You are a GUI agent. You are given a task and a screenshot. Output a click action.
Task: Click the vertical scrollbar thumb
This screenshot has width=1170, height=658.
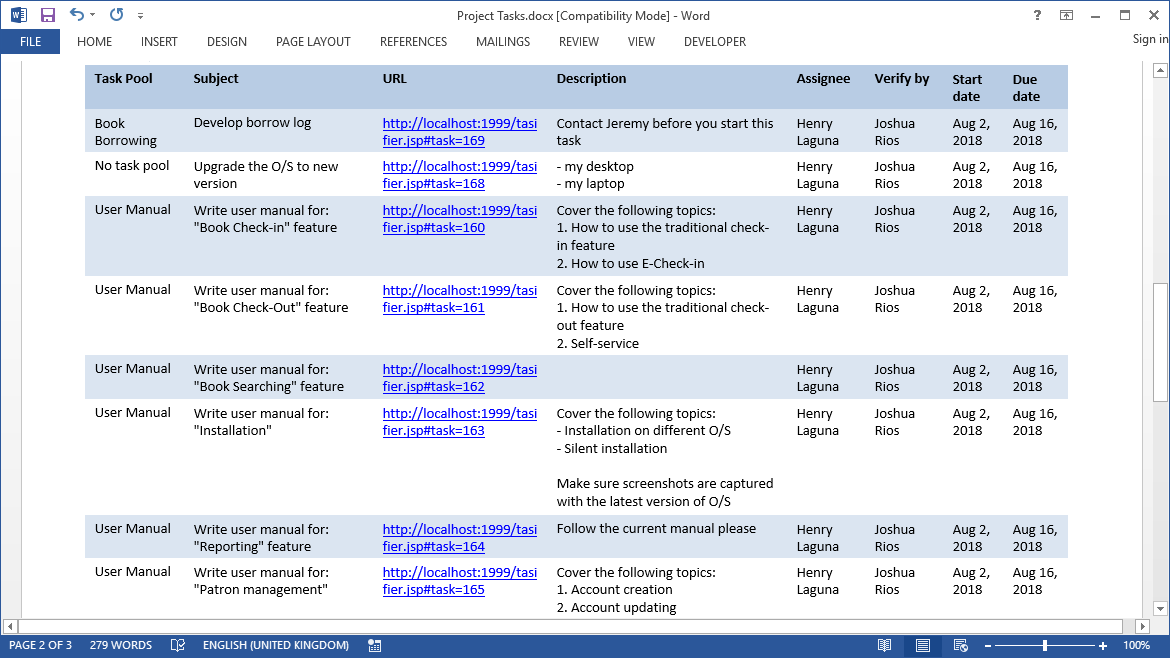(1160, 343)
